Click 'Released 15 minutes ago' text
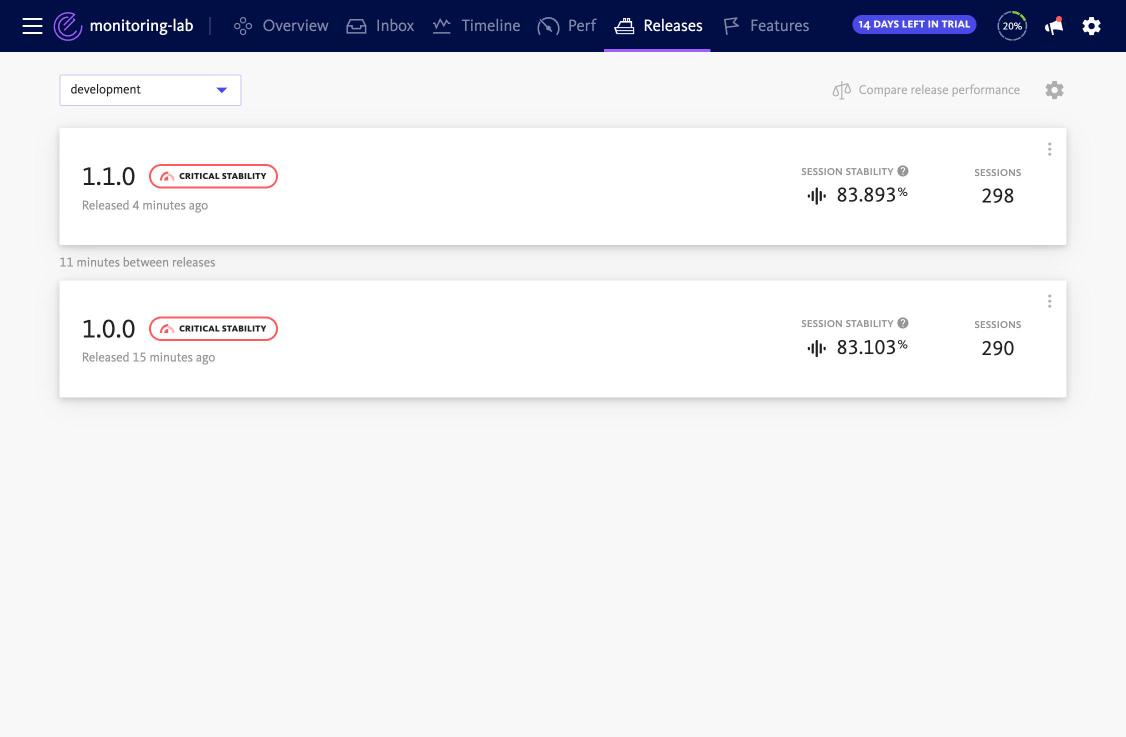Image resolution: width=1126 pixels, height=737 pixels. [x=149, y=358]
